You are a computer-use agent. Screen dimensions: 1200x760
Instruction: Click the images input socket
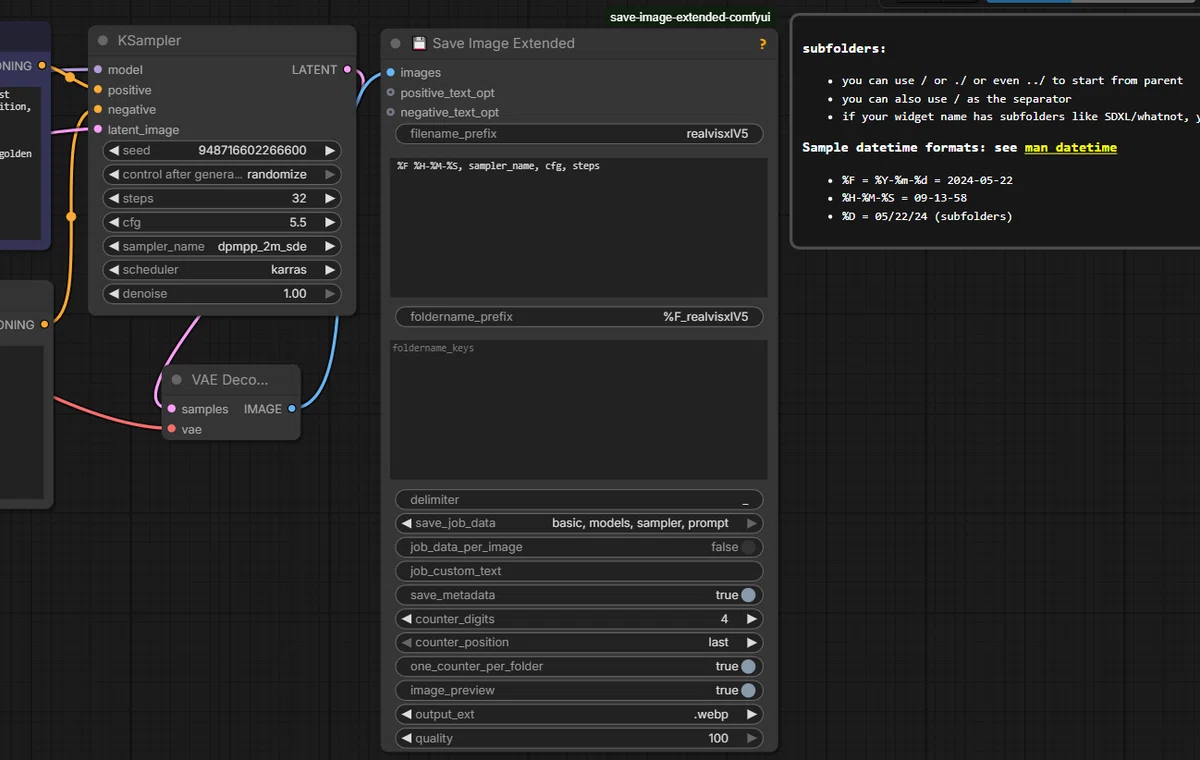[391, 73]
